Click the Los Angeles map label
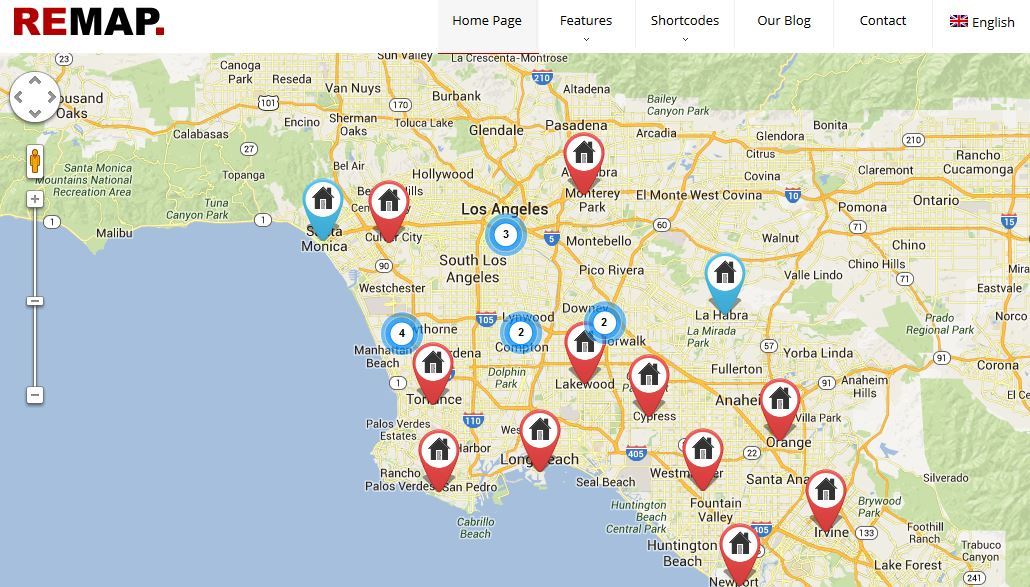 click(x=504, y=209)
